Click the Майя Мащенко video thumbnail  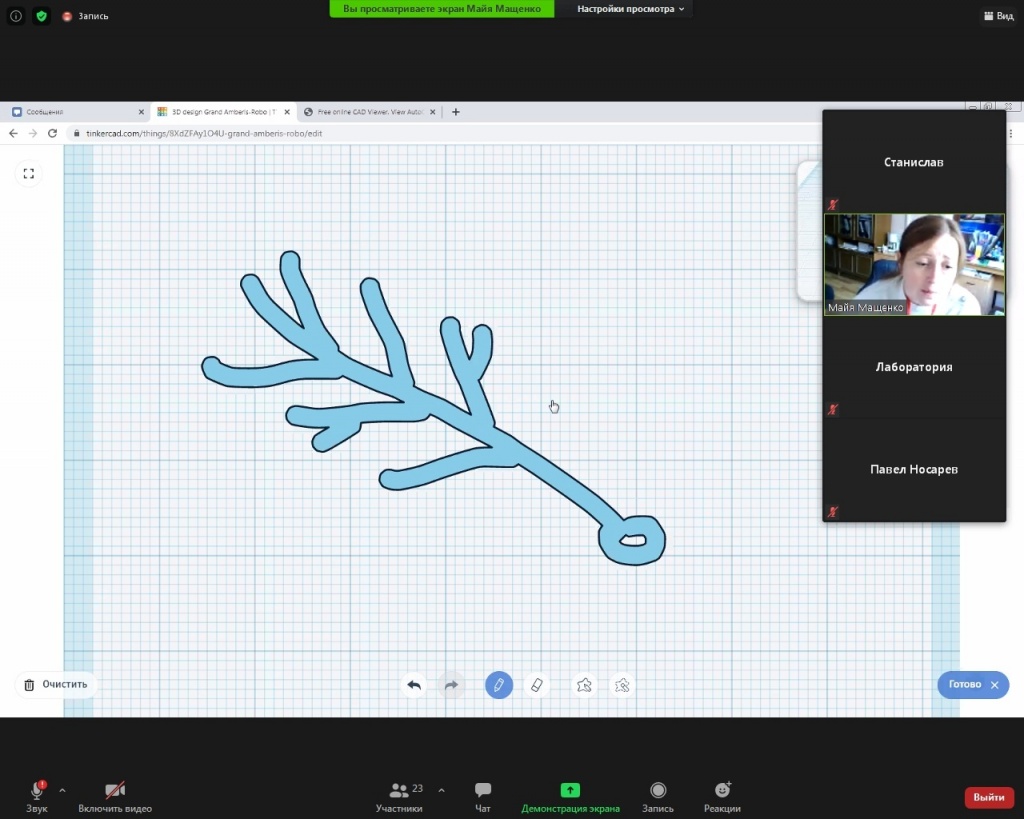tap(914, 265)
